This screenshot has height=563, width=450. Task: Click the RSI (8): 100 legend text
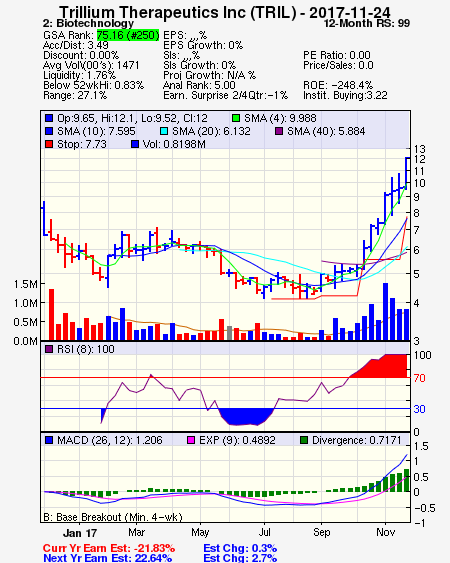pos(85,349)
